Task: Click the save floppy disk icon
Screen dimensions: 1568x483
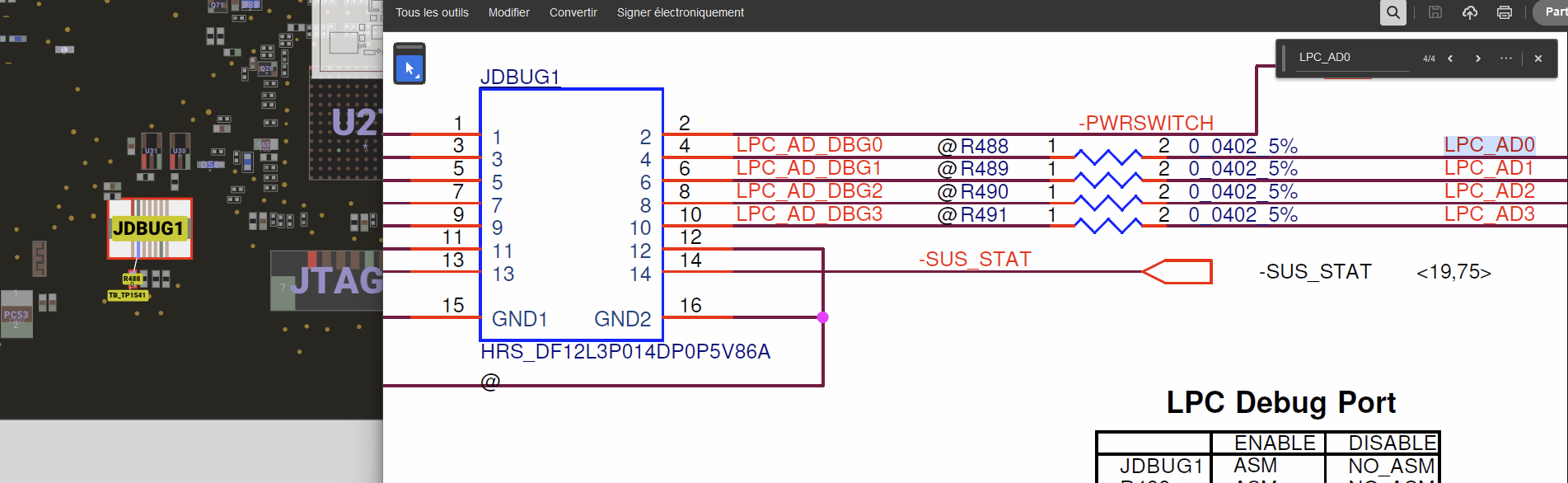Action: click(1435, 12)
